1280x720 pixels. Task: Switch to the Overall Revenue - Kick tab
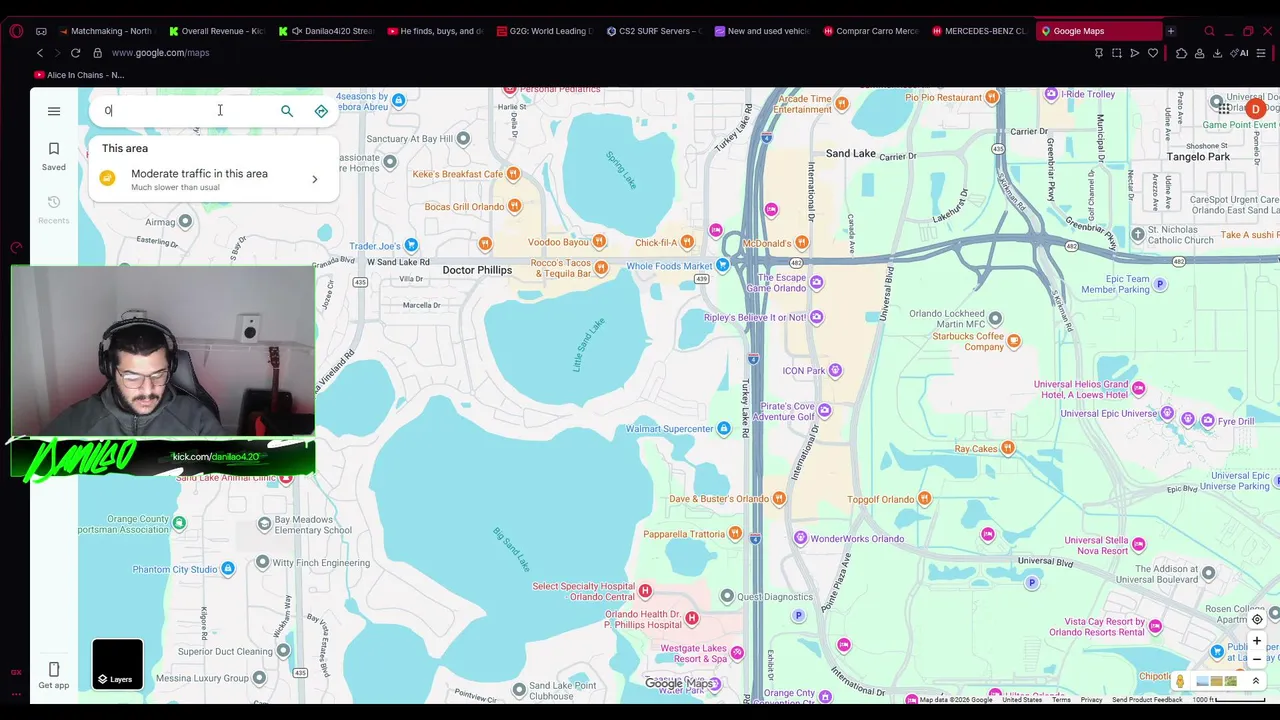click(215, 31)
